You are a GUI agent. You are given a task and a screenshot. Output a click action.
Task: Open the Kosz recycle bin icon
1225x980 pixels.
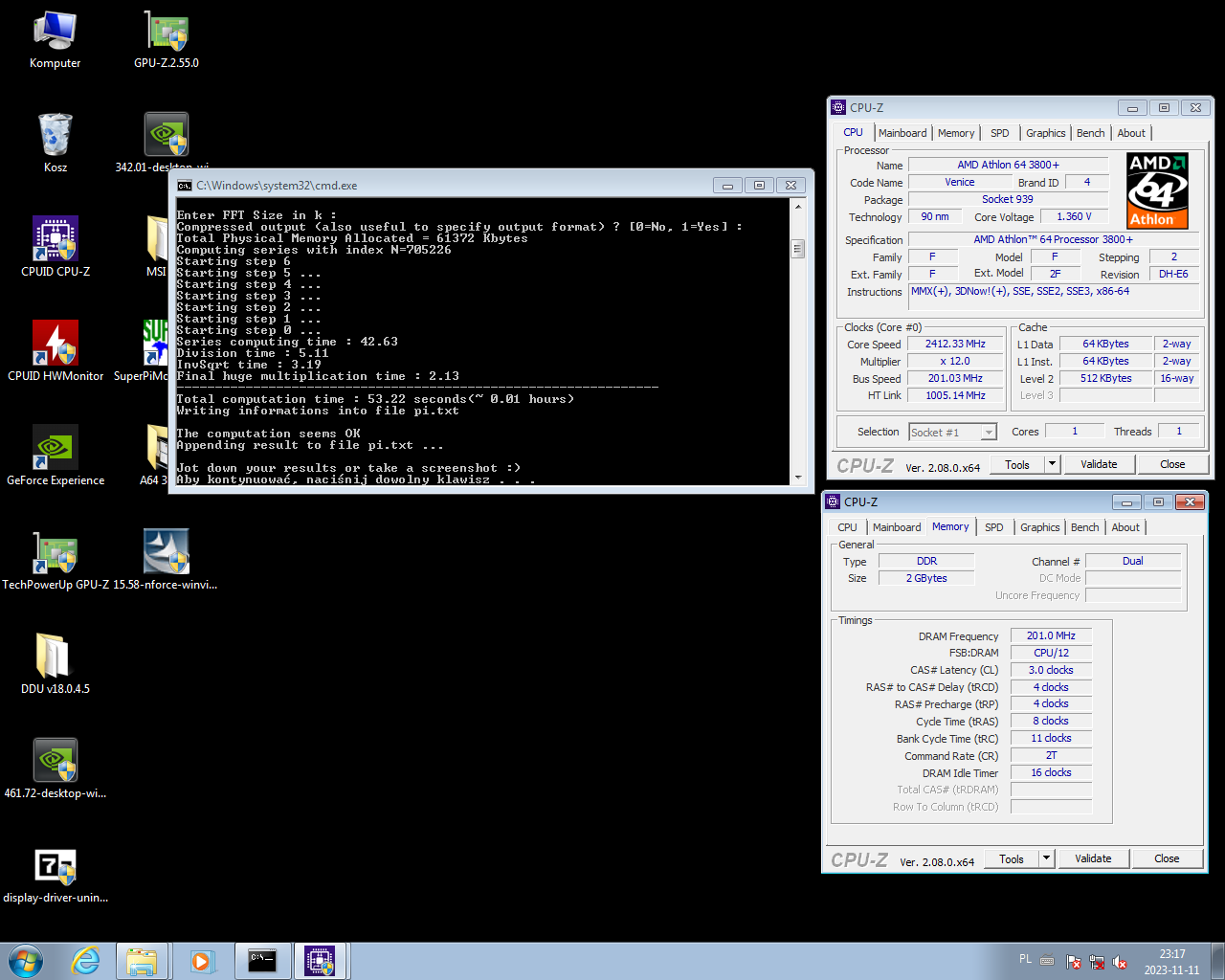(55, 144)
